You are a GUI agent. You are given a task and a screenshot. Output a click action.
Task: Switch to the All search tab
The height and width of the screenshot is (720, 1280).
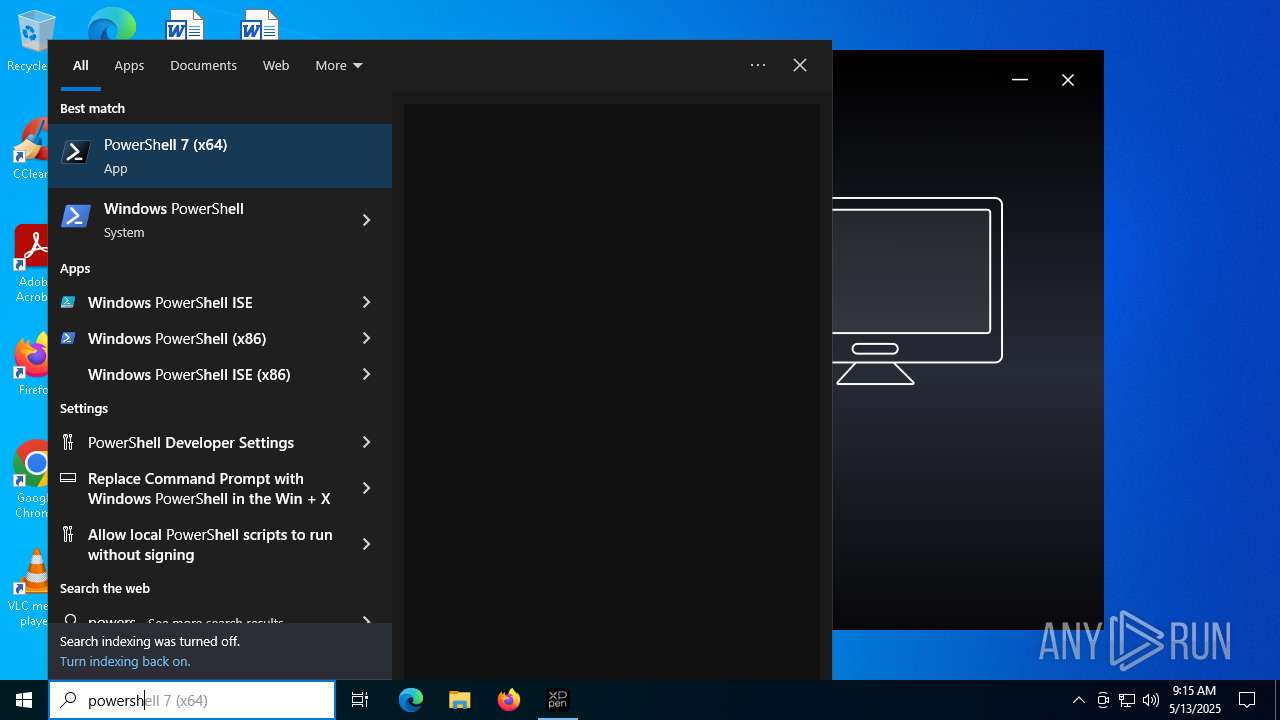pyautogui.click(x=81, y=65)
